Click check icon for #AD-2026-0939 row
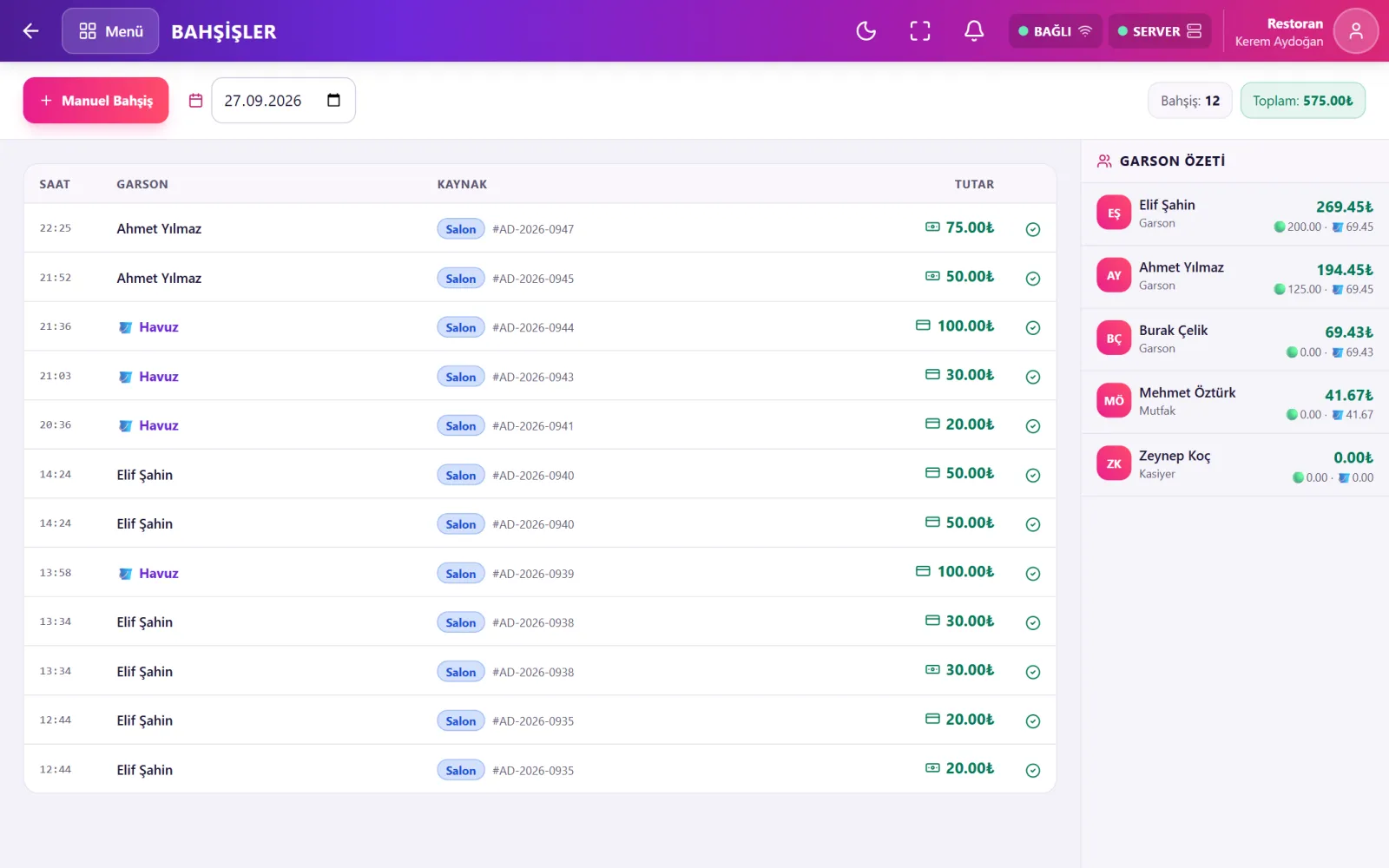The width and height of the screenshot is (1389, 868). (1033, 574)
